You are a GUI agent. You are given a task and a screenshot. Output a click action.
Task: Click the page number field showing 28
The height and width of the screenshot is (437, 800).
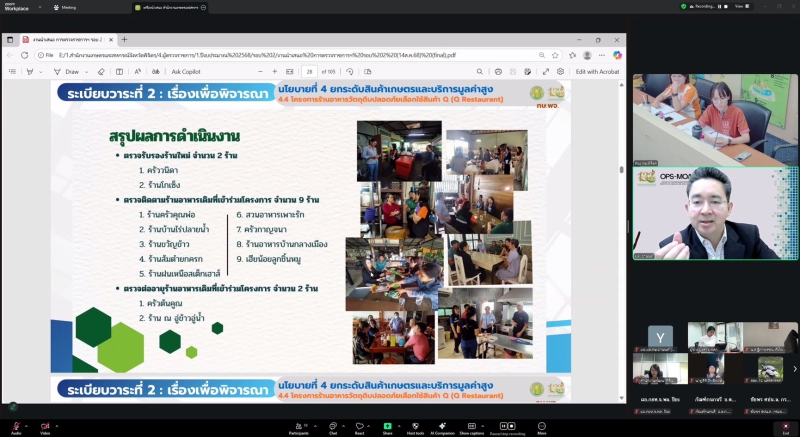[309, 72]
